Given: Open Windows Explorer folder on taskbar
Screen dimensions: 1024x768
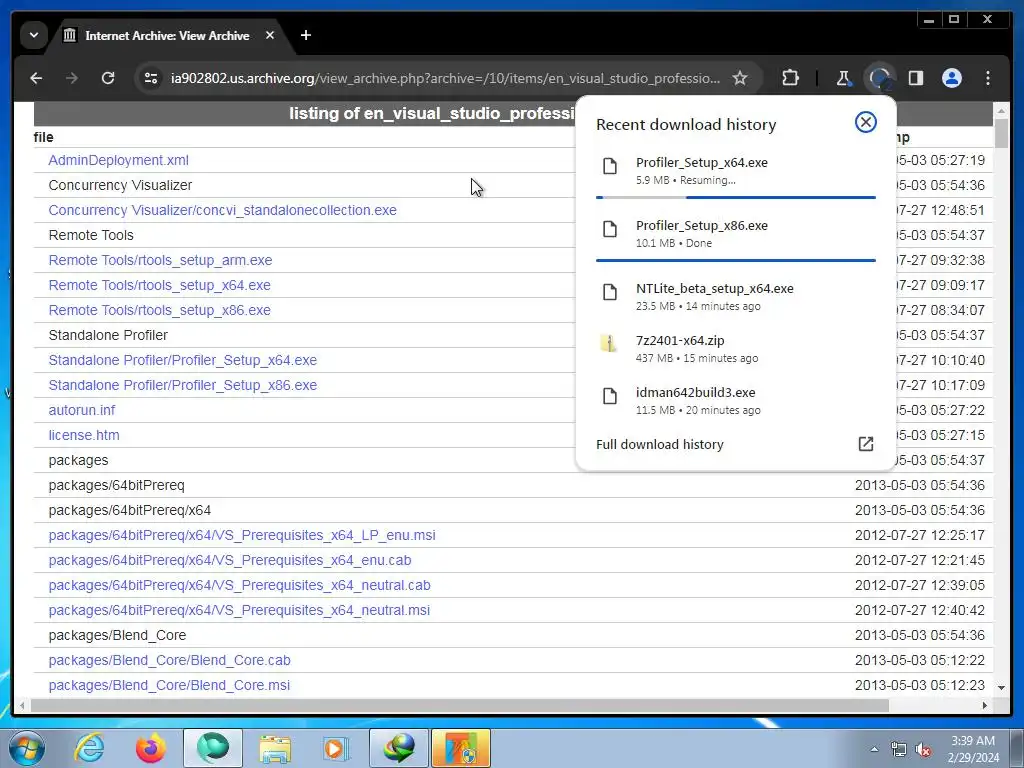Looking at the screenshot, I should [275, 748].
